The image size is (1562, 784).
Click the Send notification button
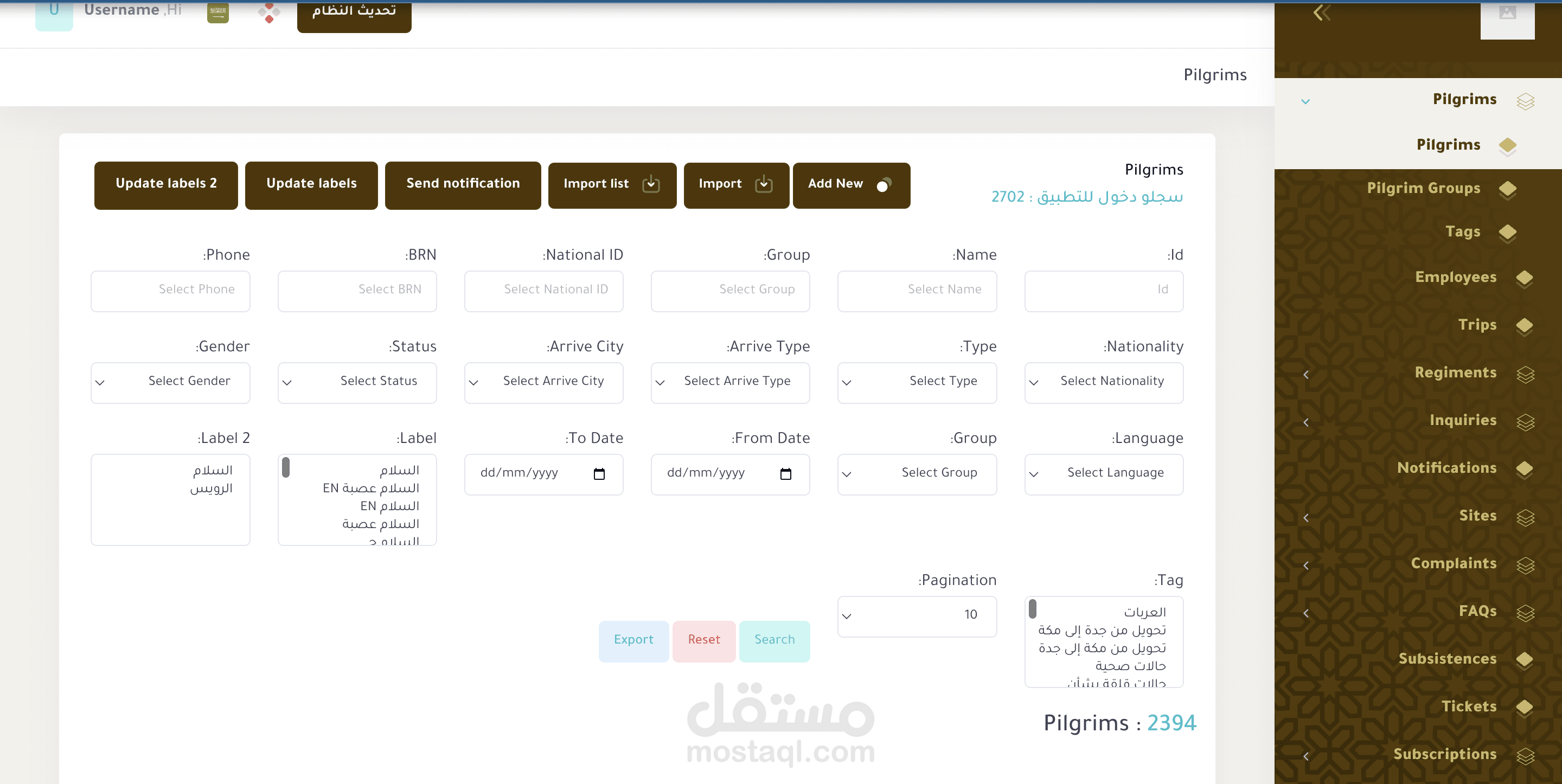click(x=463, y=184)
